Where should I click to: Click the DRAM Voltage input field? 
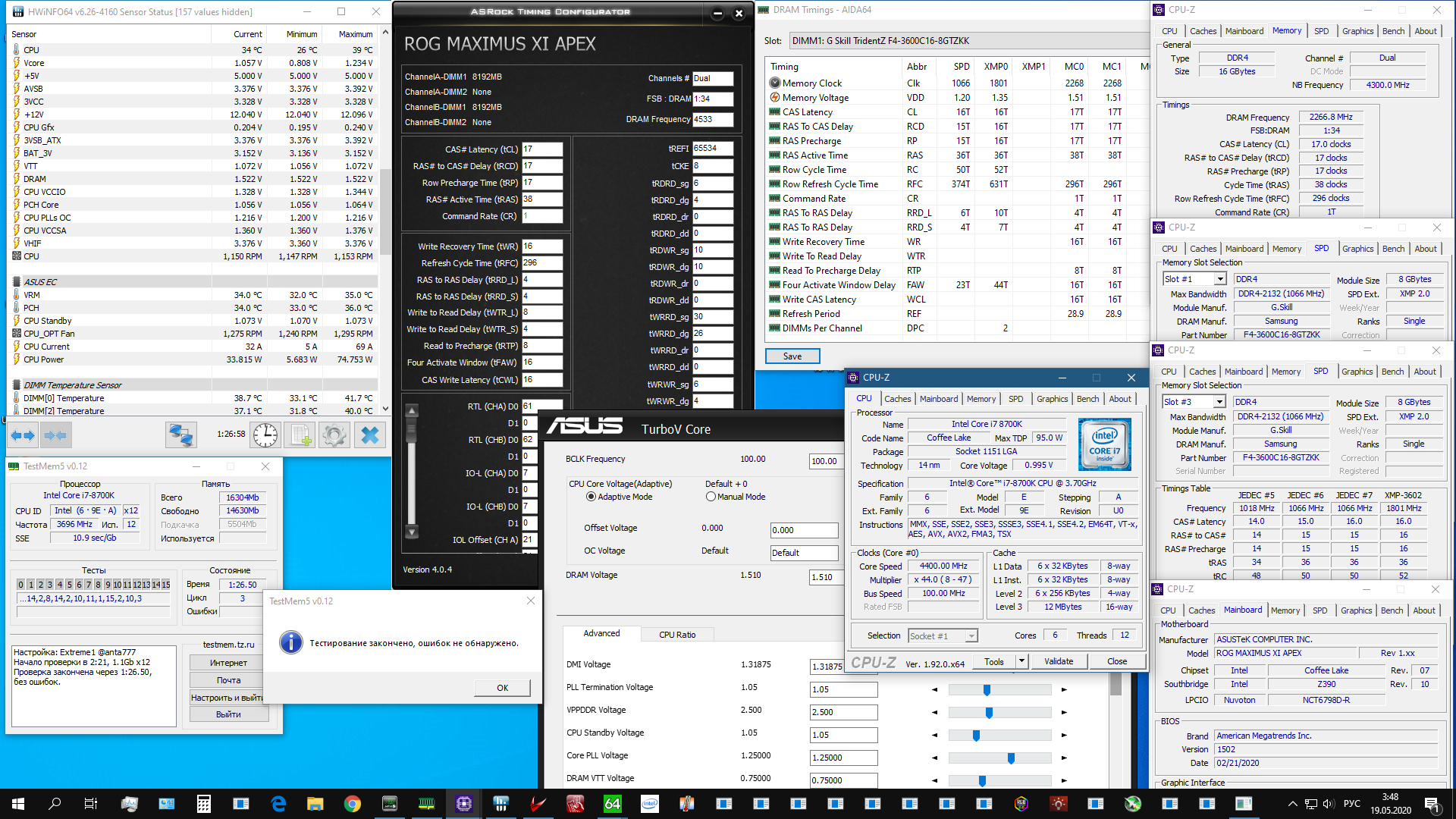pyautogui.click(x=825, y=577)
